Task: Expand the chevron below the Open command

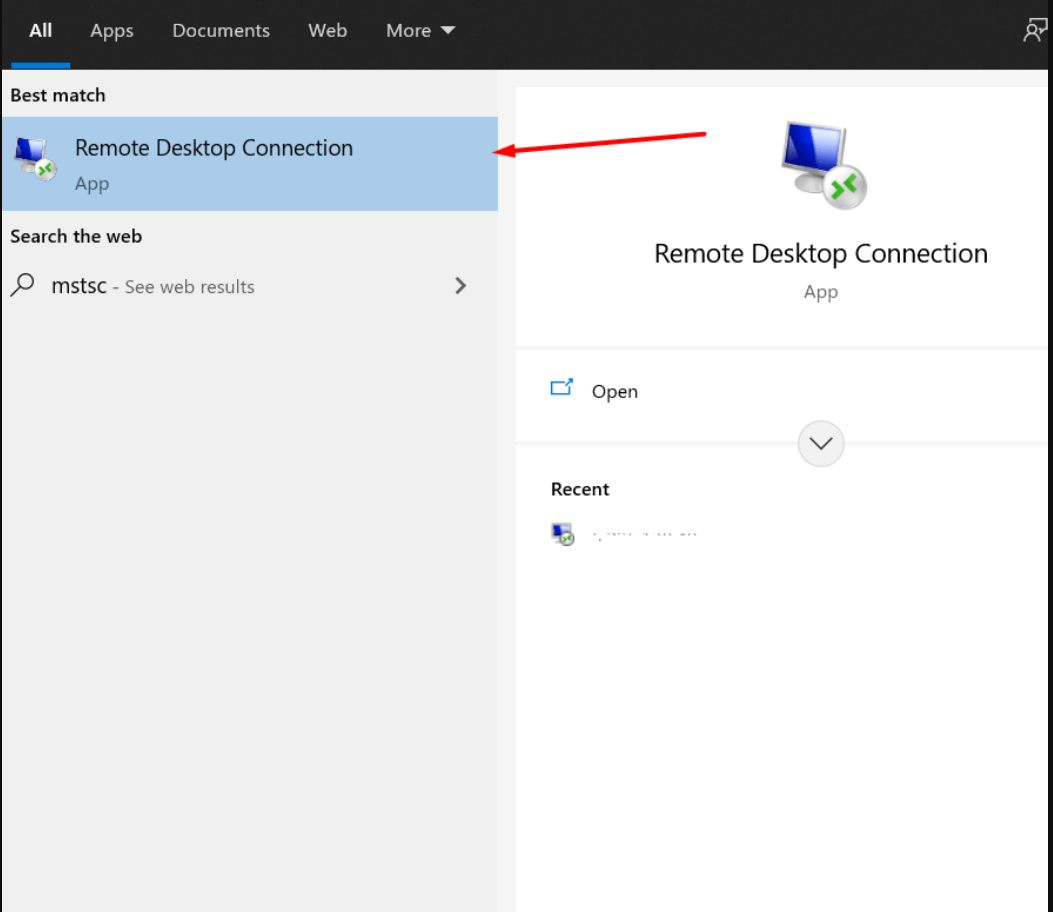Action: coord(820,443)
